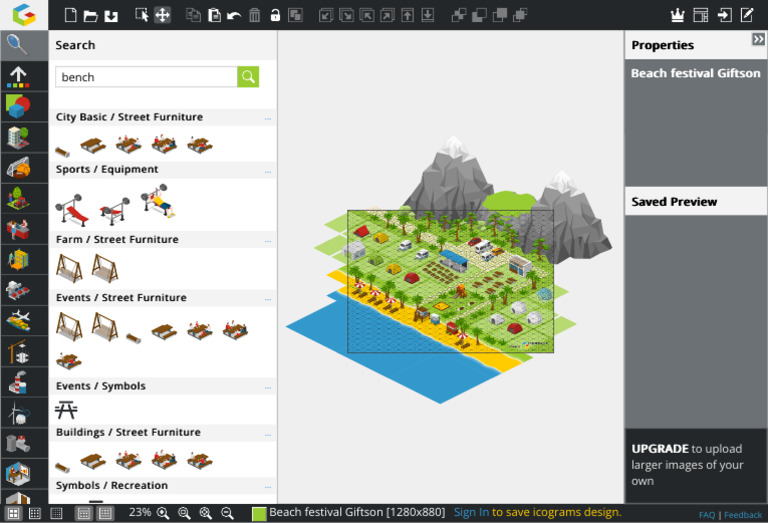
Task: Click the 23% zoom value
Action: pyautogui.click(x=140, y=512)
